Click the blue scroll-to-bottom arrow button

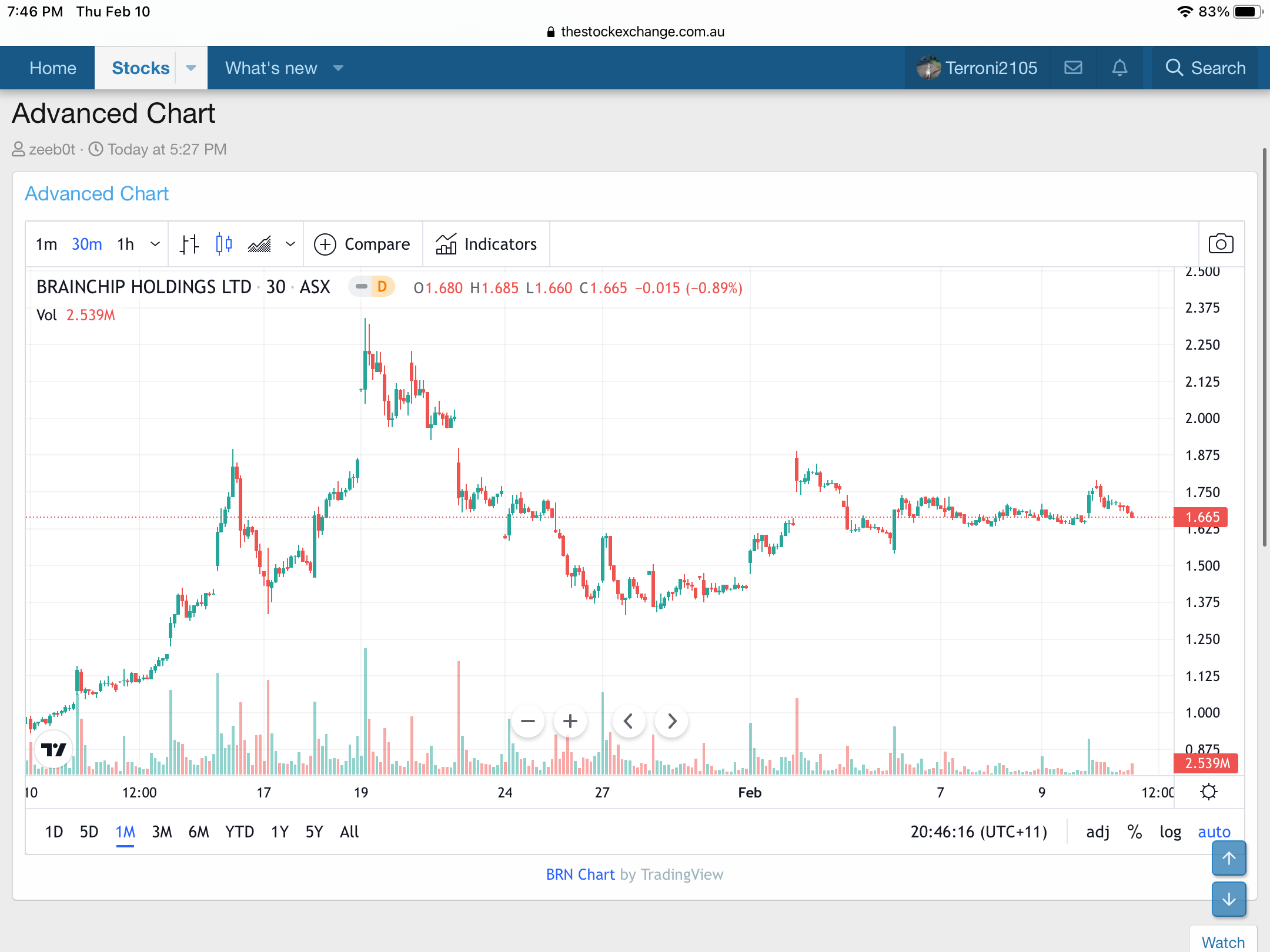(x=1229, y=899)
